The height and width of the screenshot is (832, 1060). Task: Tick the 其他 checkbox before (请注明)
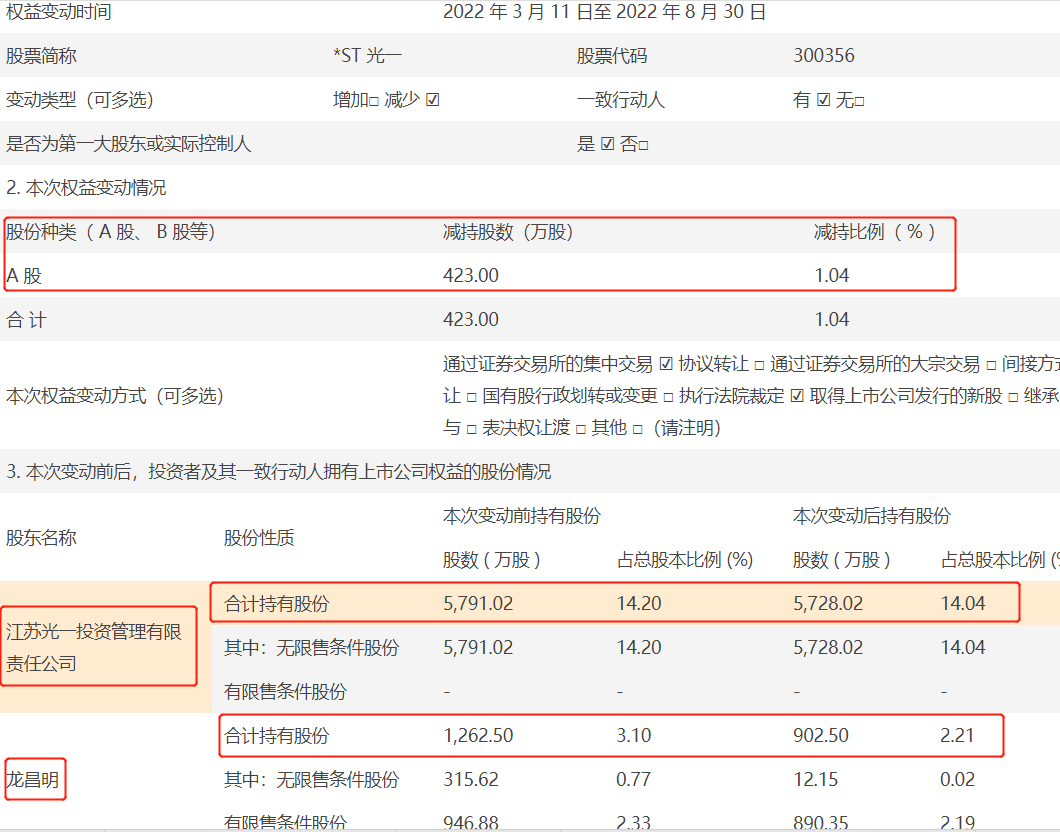click(x=637, y=429)
